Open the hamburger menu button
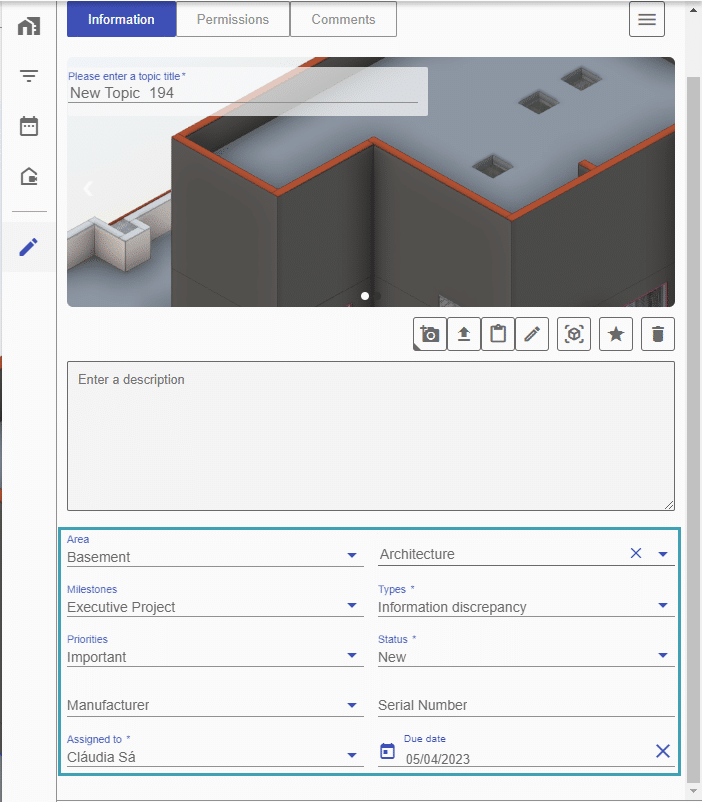Image resolution: width=702 pixels, height=802 pixels. coord(647,19)
